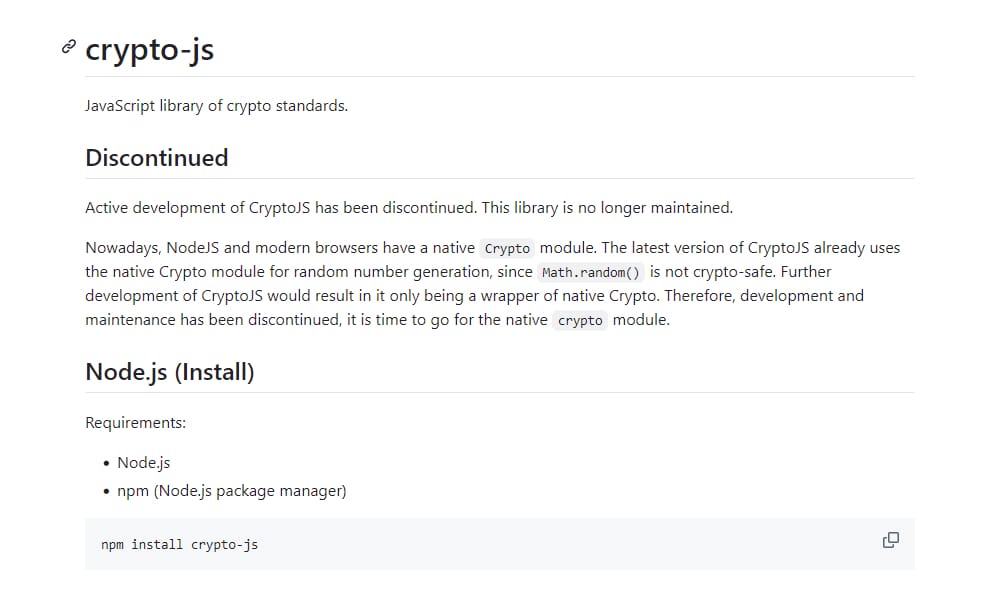The image size is (1000, 600).
Task: Click the 'Node.js (Install)' section heading
Action: tap(169, 371)
